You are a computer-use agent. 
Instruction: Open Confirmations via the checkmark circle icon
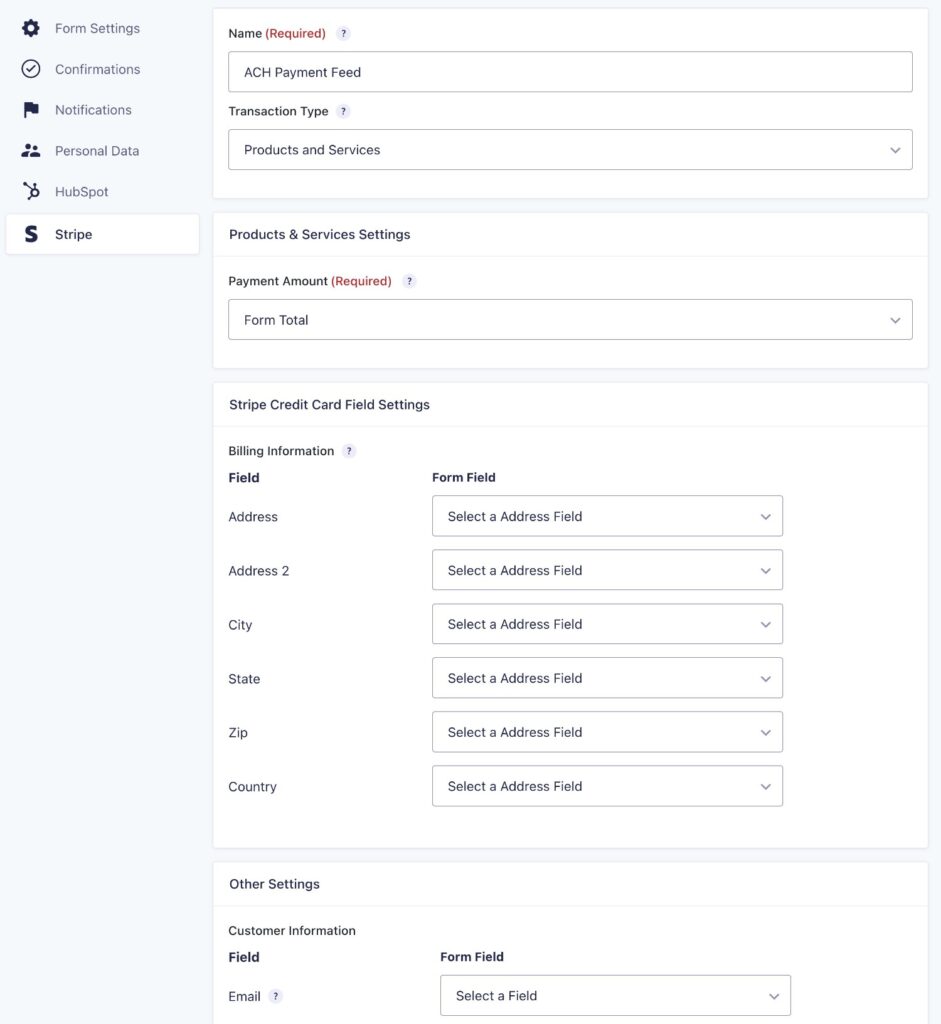pyautogui.click(x=30, y=68)
